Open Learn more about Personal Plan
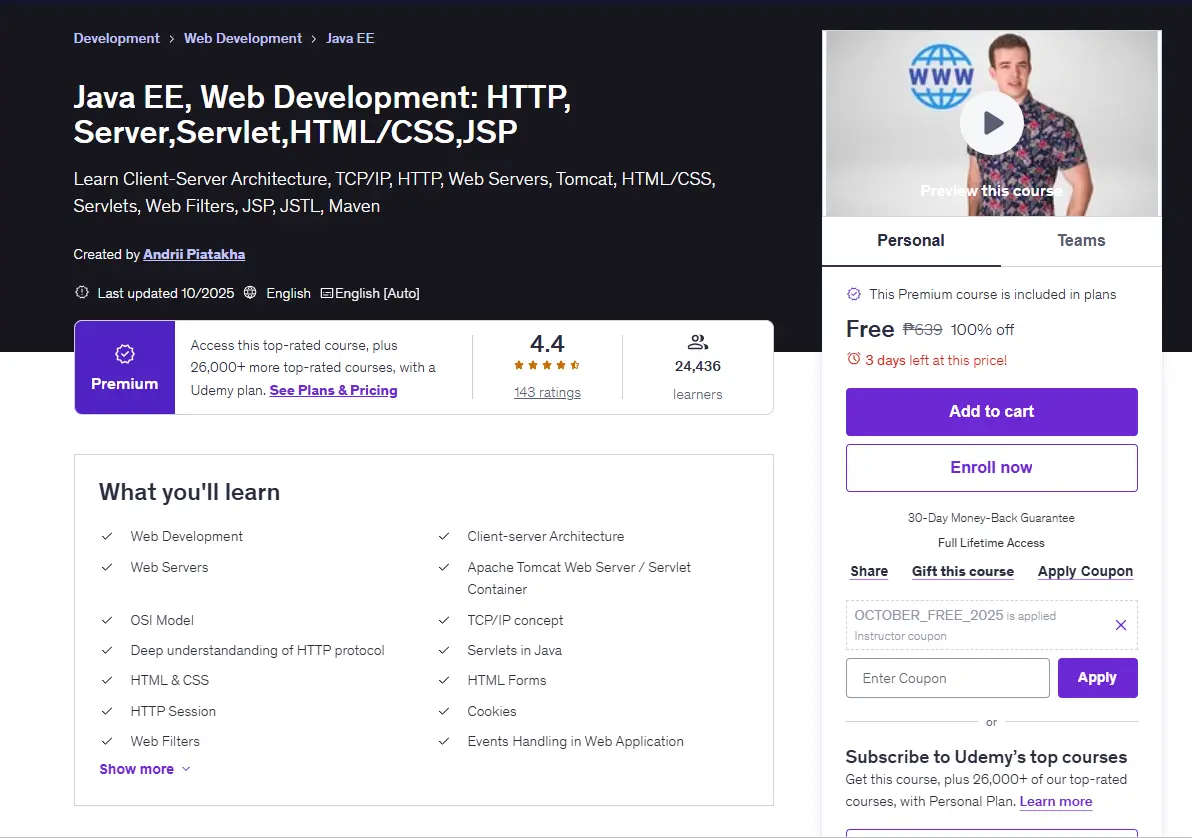This screenshot has height=838, width=1192. click(x=1055, y=801)
